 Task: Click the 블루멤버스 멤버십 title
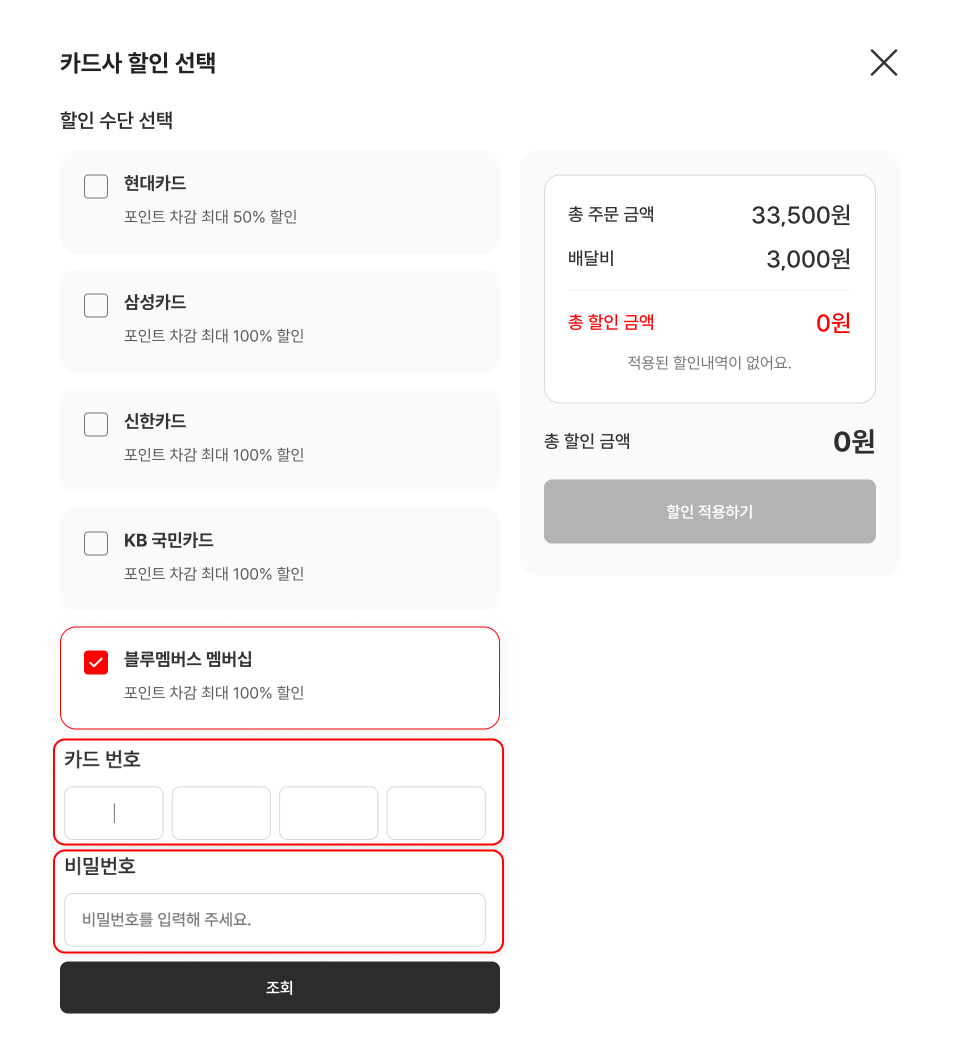click(x=188, y=659)
